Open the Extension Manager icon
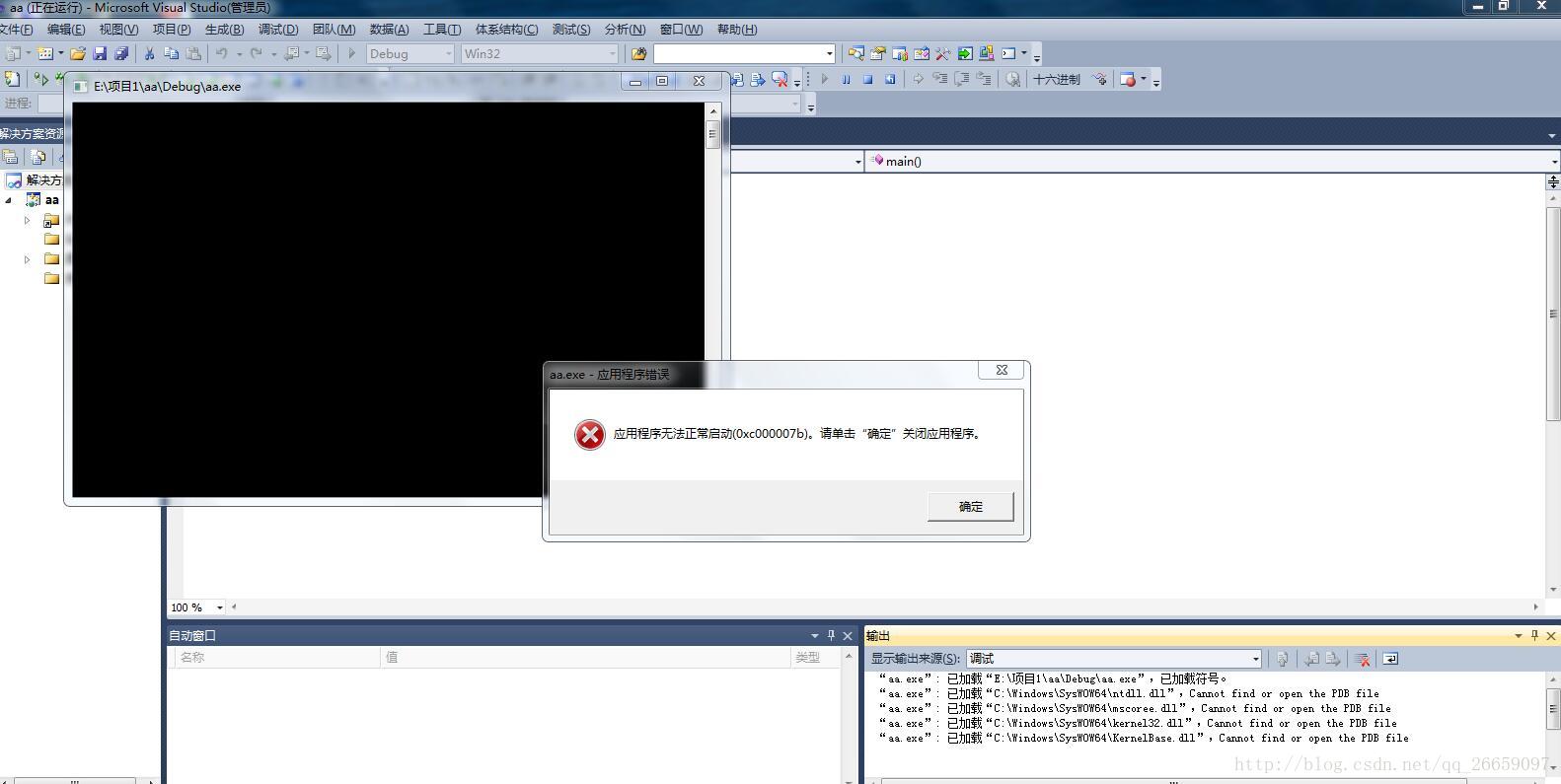This screenshot has width=1561, height=784. (986, 53)
